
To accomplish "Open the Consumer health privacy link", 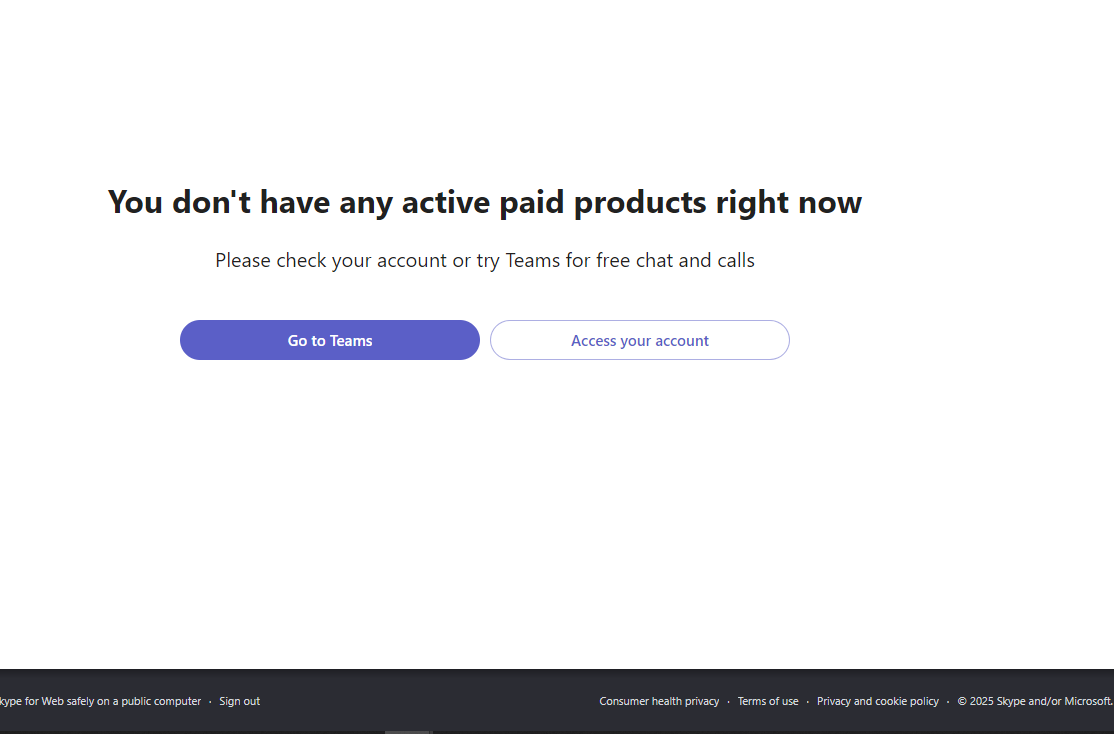I will point(659,701).
